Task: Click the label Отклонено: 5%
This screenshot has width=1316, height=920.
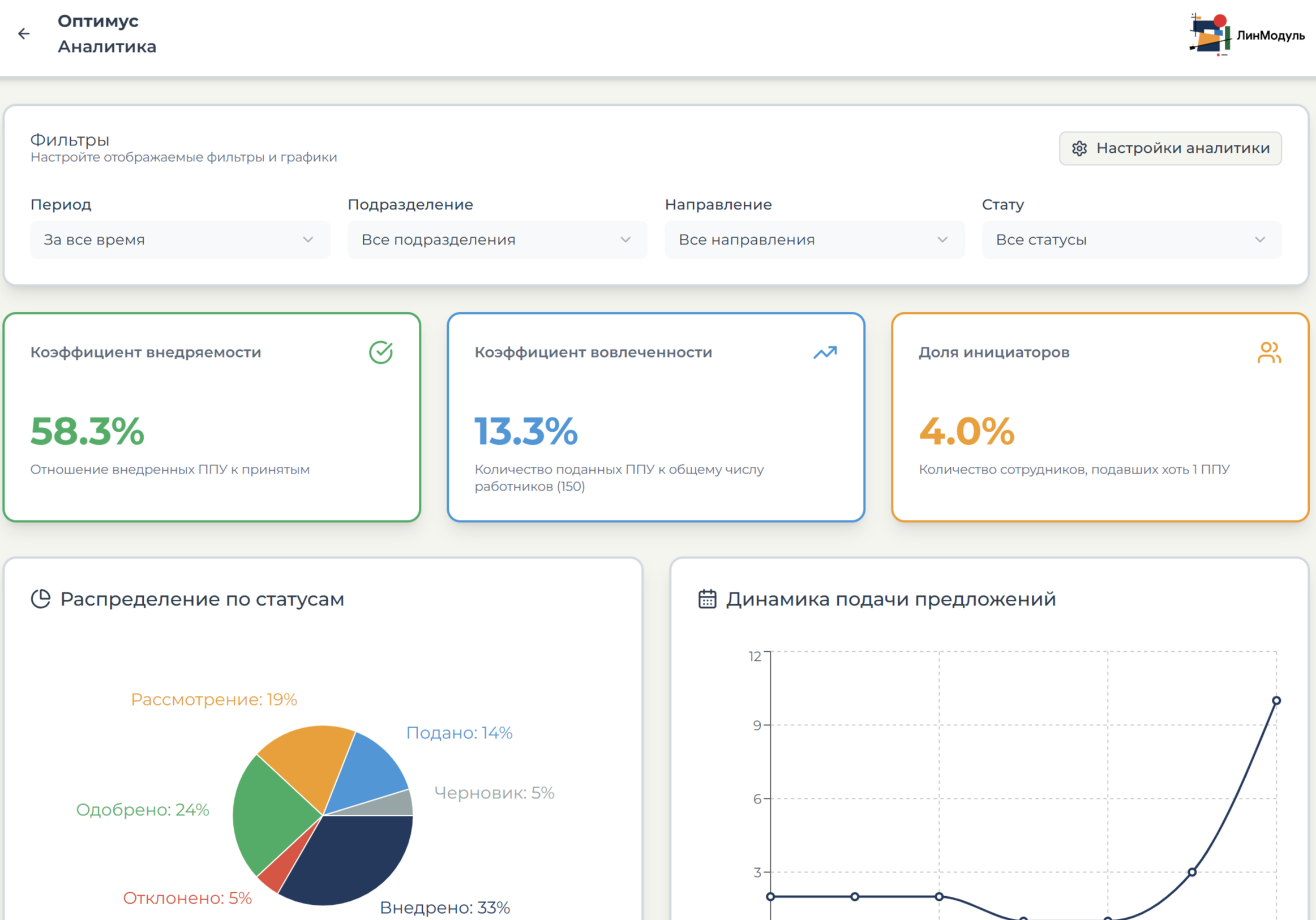Action: pos(187,898)
